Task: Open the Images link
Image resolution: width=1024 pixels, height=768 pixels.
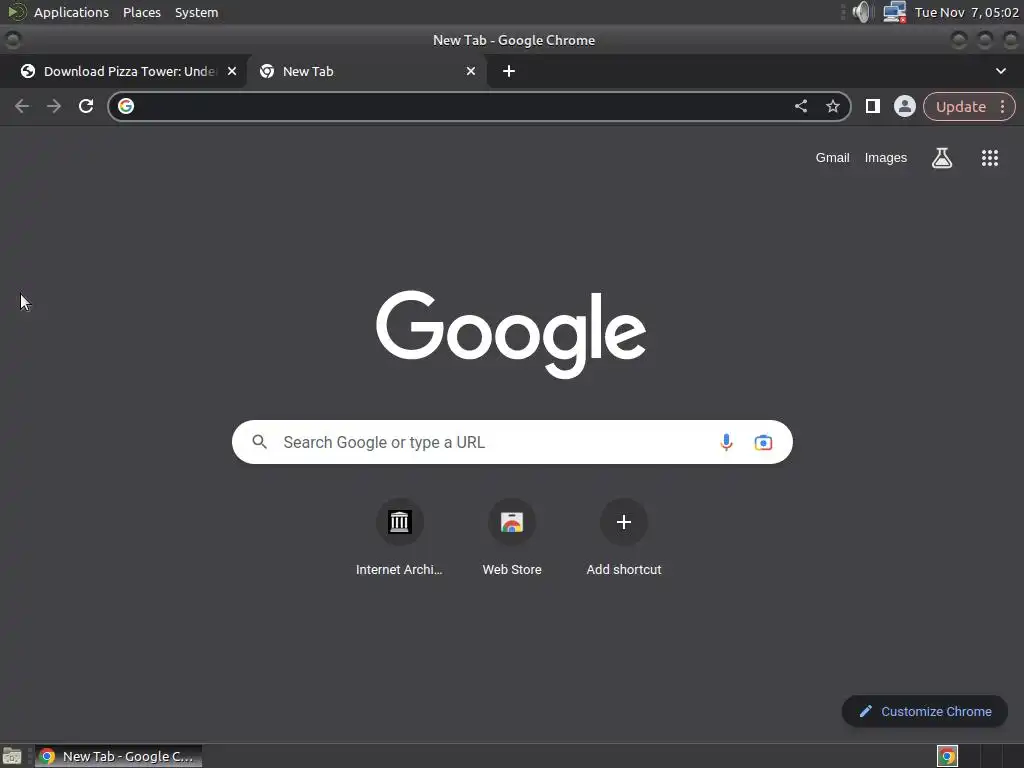Action: click(886, 157)
